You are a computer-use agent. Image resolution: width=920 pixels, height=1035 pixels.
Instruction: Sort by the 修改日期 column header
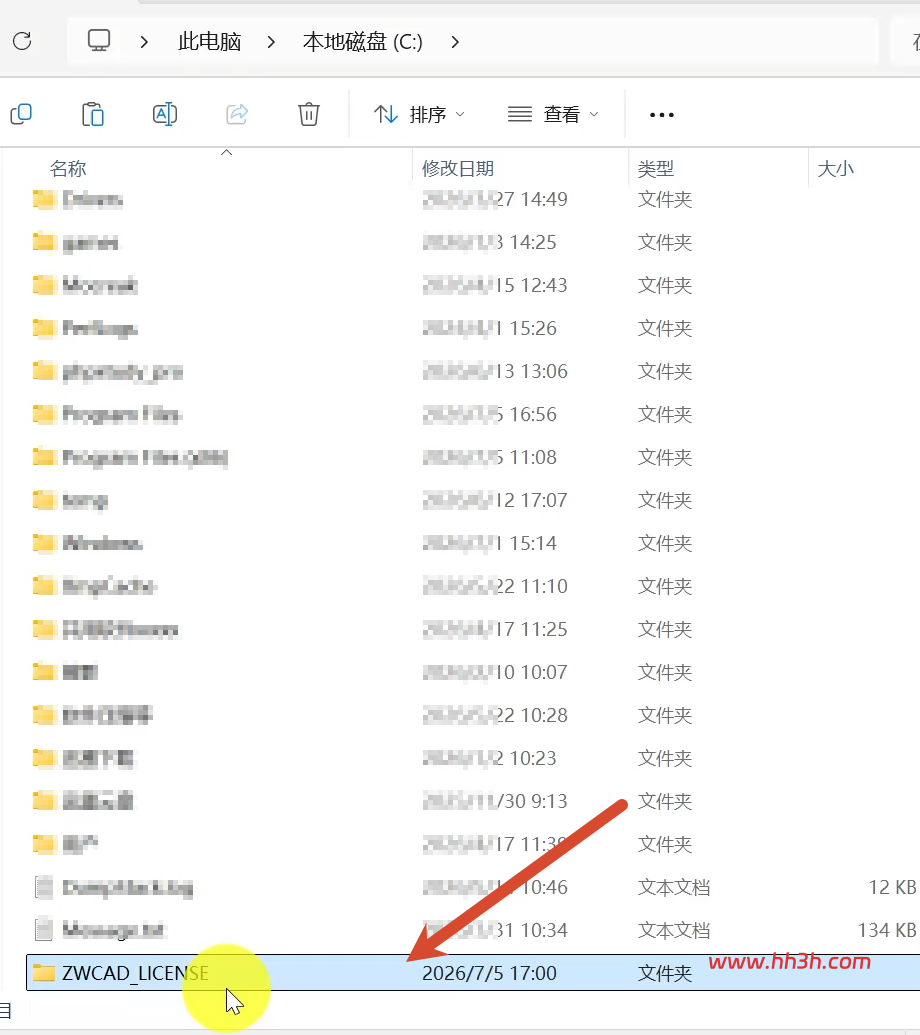click(x=458, y=169)
